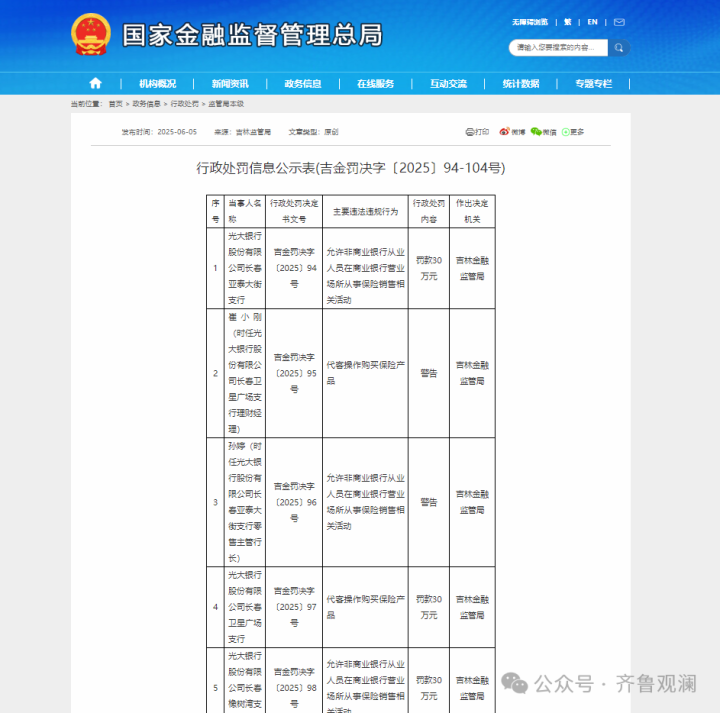Select row 1 party 光大银行长春亚泰大街支行

[x=245, y=268]
